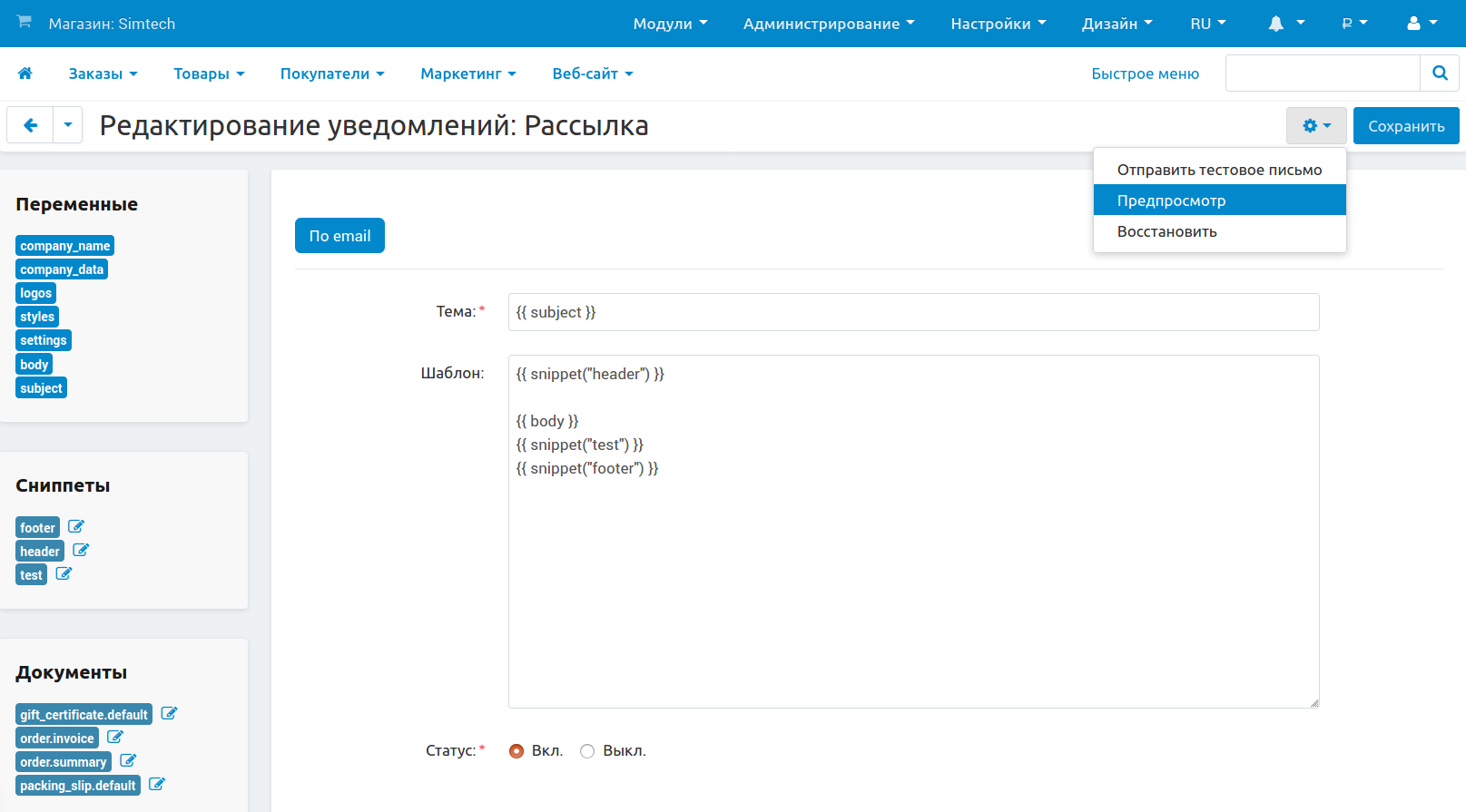Click the home icon in navigation bar
Viewport: 1466px width, 812px height.
[x=25, y=73]
